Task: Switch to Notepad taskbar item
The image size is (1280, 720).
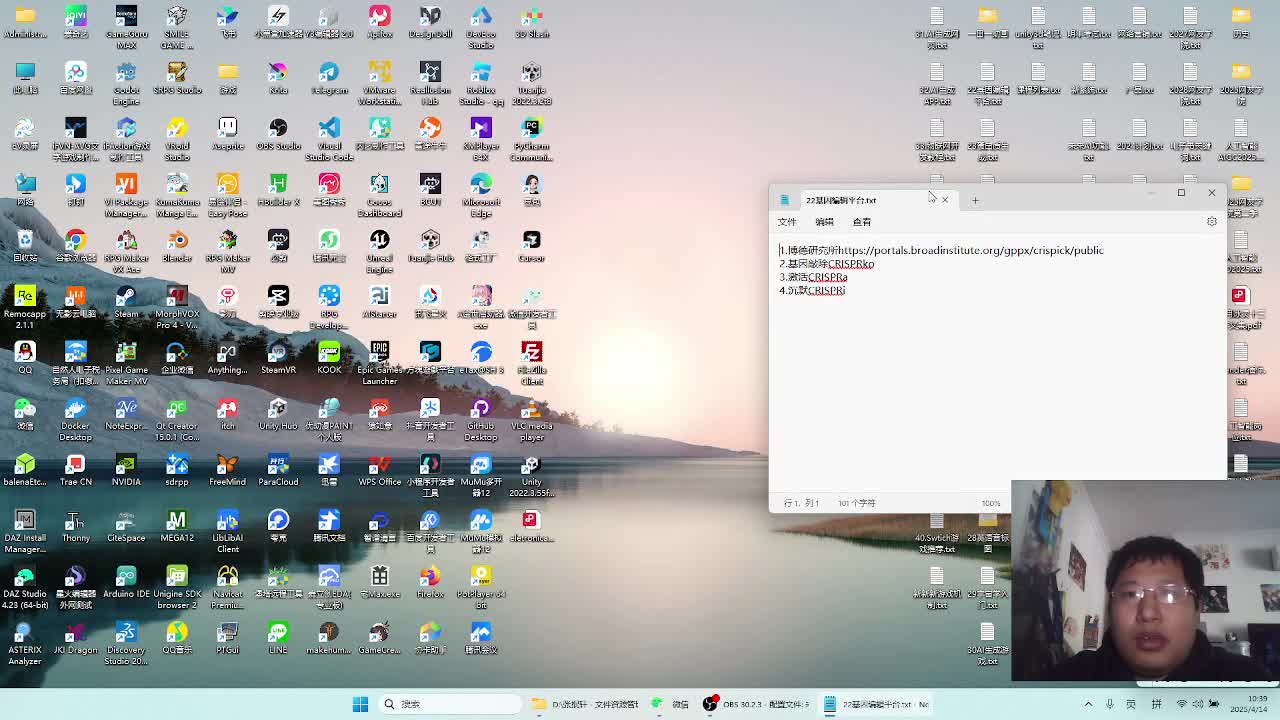Action: tap(877, 704)
